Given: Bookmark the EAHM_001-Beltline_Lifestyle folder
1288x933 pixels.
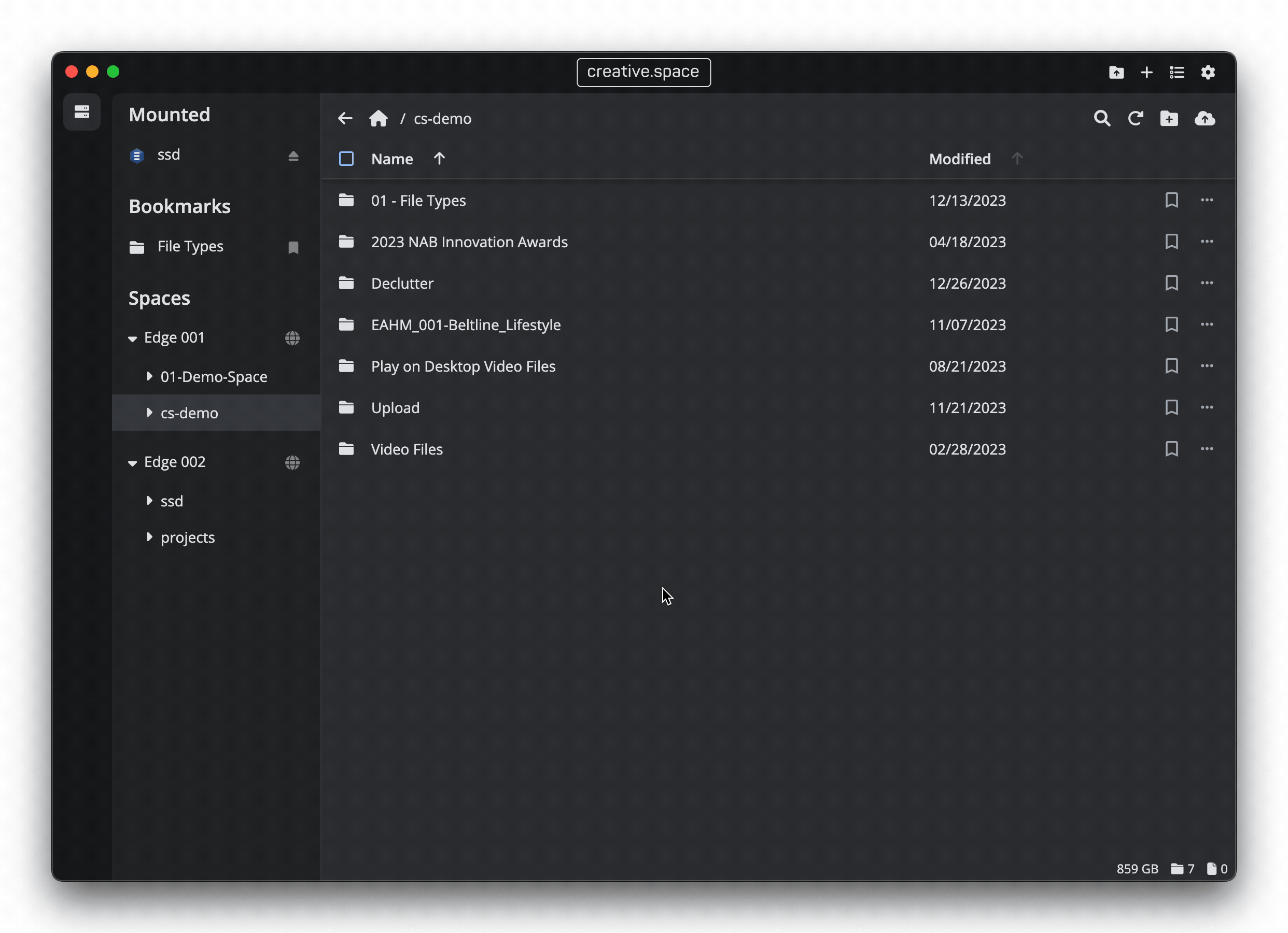Looking at the screenshot, I should pos(1171,324).
